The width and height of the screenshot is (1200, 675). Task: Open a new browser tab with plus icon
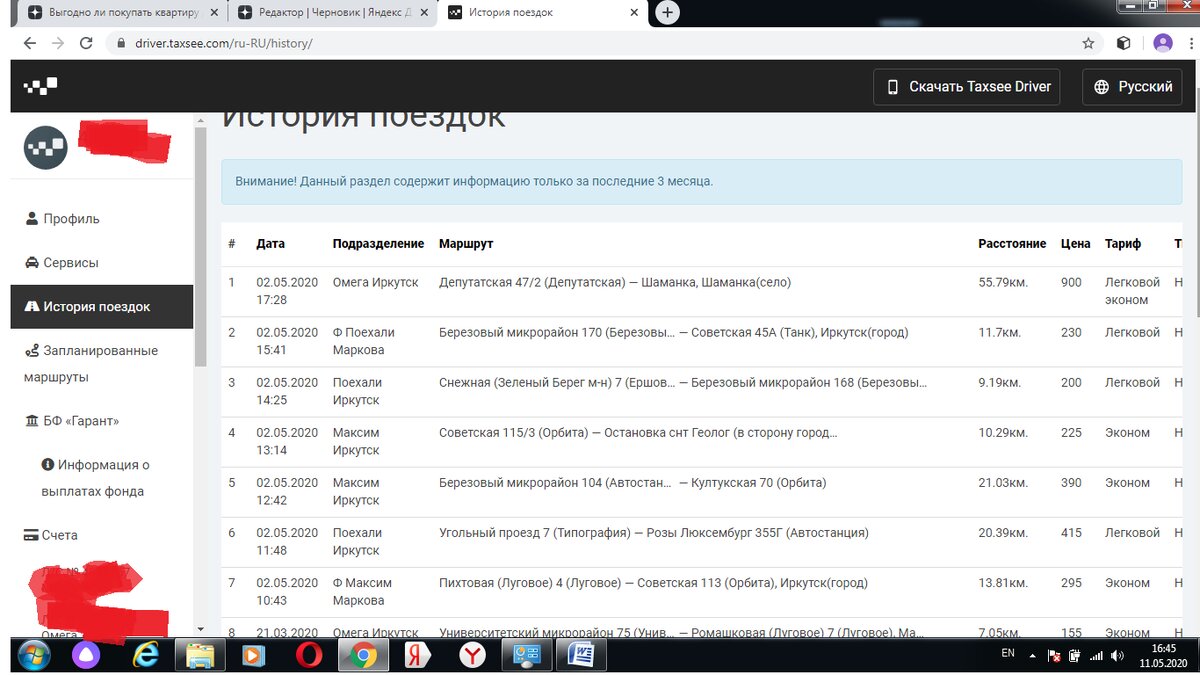668,12
